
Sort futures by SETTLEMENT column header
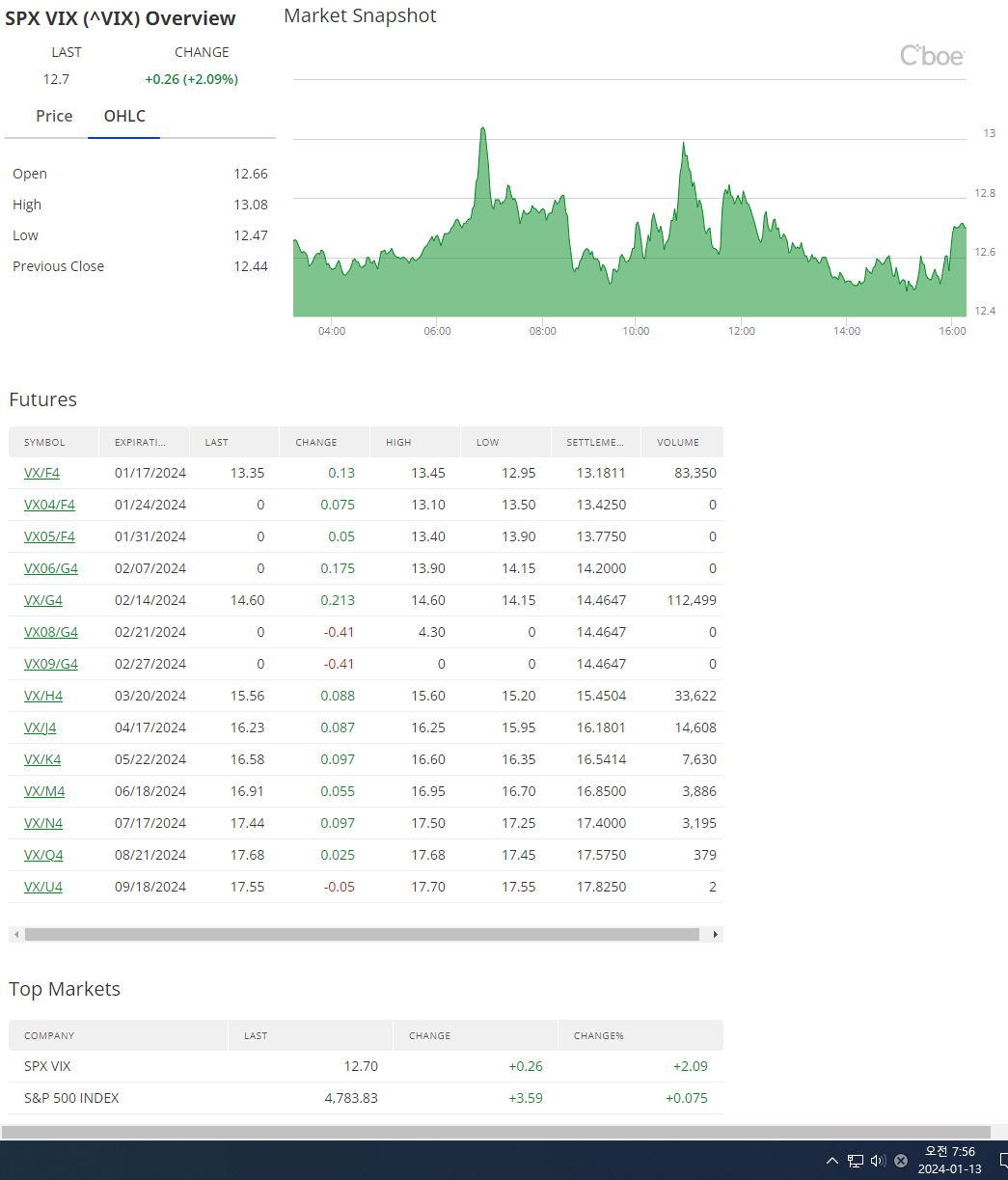(595, 442)
